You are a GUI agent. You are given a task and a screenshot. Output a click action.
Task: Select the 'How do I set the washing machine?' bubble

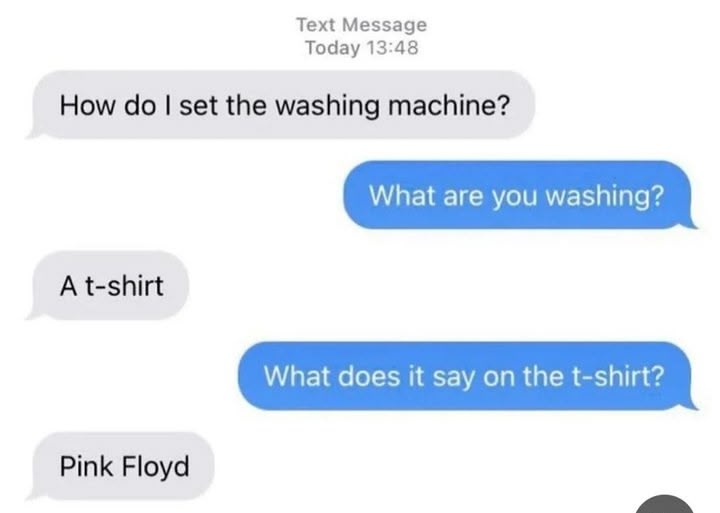[281, 105]
